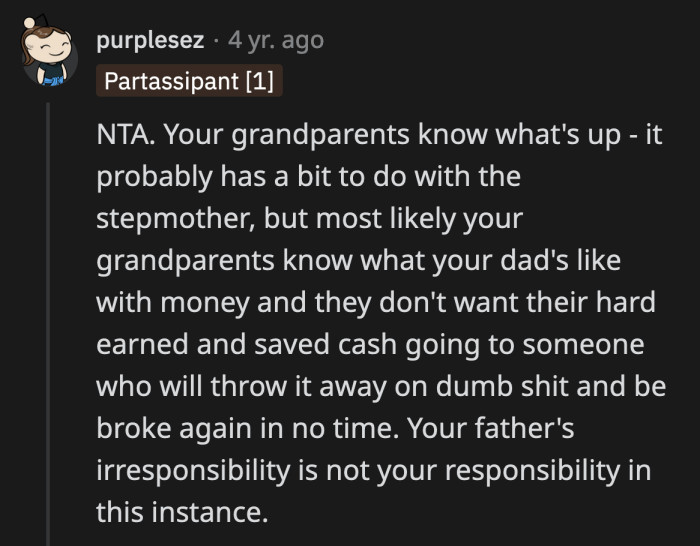Click the Partassipant [1] flair badge
This screenshot has height=546, width=700.
click(x=190, y=80)
